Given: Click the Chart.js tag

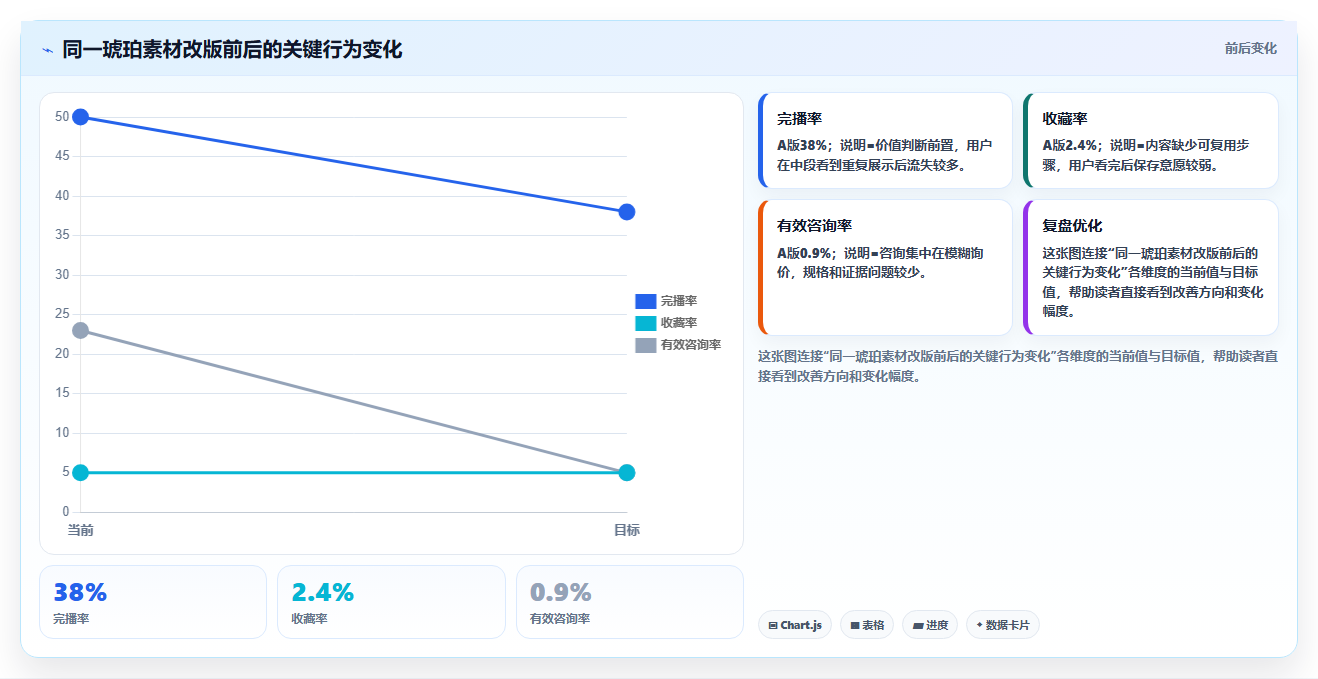Looking at the screenshot, I should [795, 625].
